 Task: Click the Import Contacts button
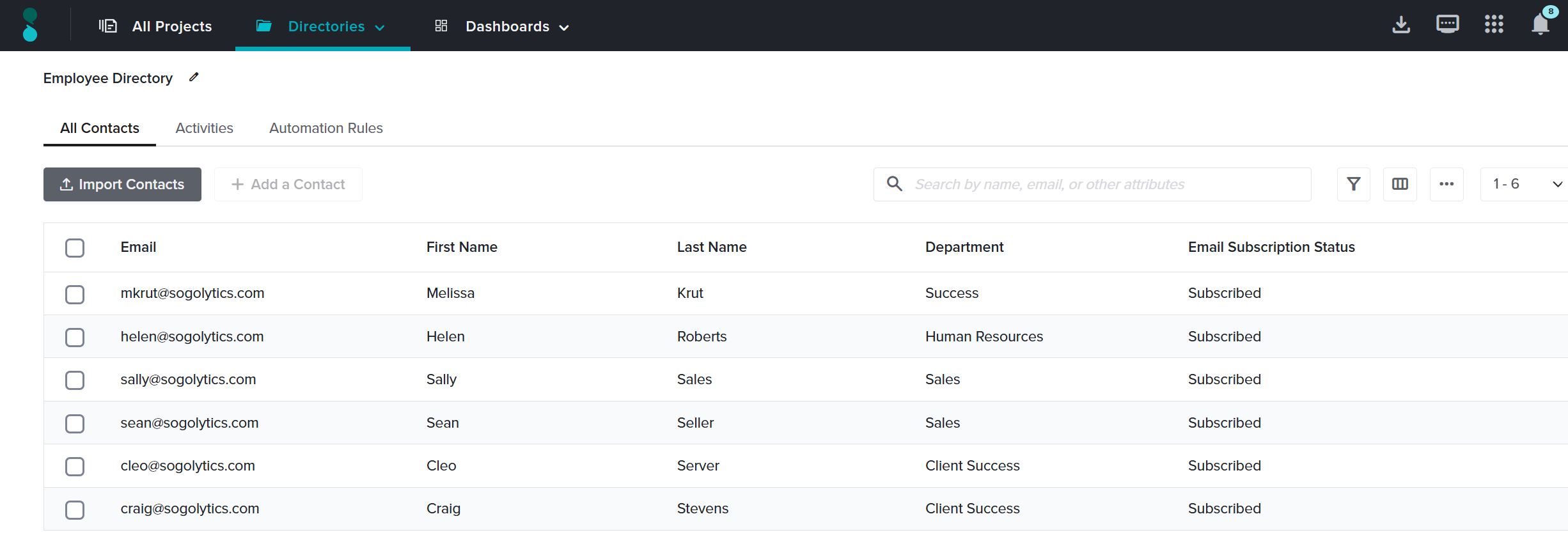click(x=122, y=184)
